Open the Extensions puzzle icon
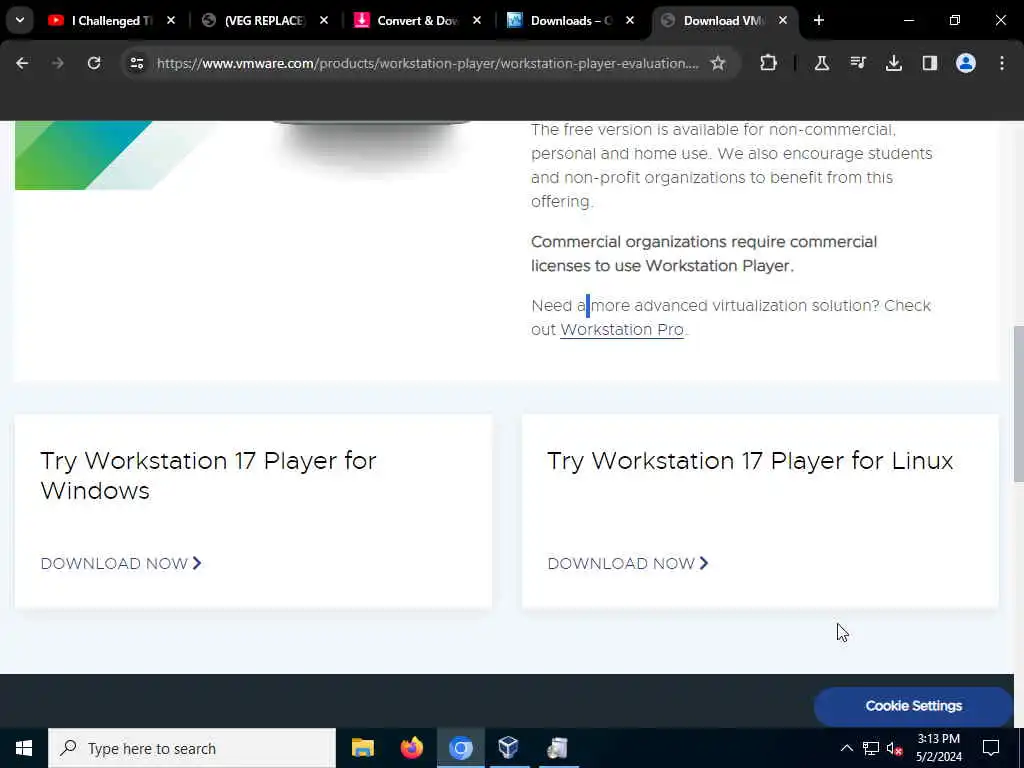This screenshot has width=1024, height=768. [x=769, y=63]
